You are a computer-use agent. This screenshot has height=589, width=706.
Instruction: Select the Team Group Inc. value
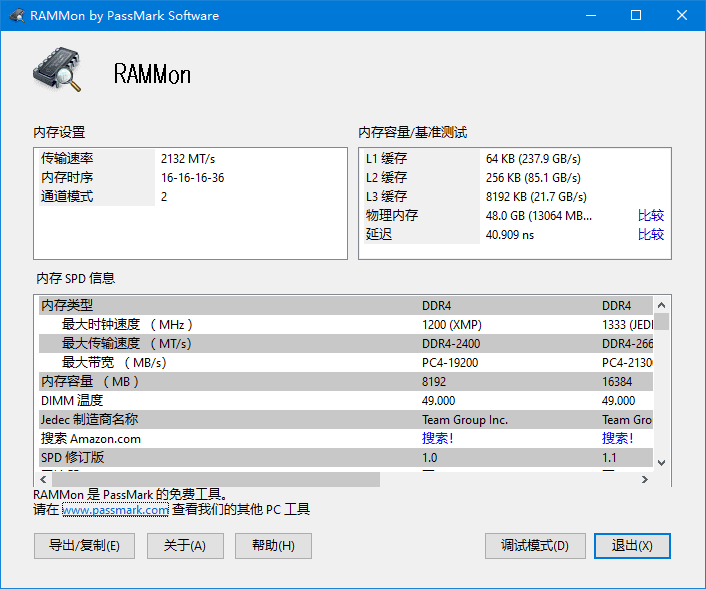(x=465, y=419)
